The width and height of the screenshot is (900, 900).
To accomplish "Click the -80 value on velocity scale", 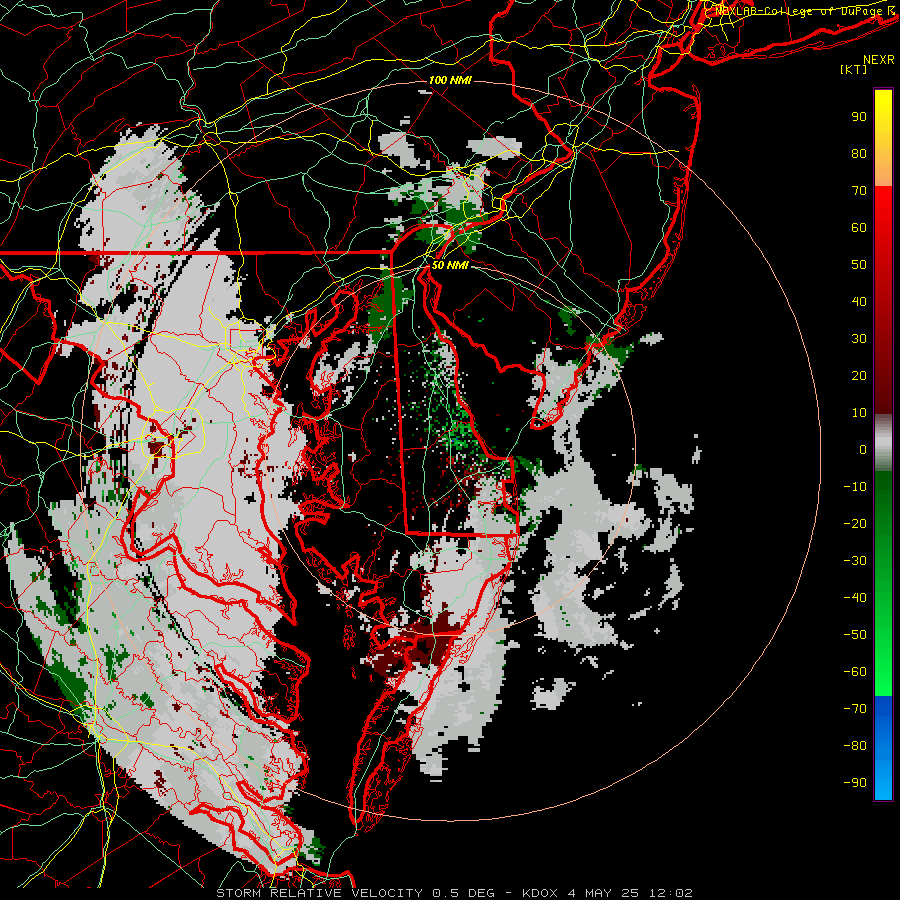I will tap(855, 746).
